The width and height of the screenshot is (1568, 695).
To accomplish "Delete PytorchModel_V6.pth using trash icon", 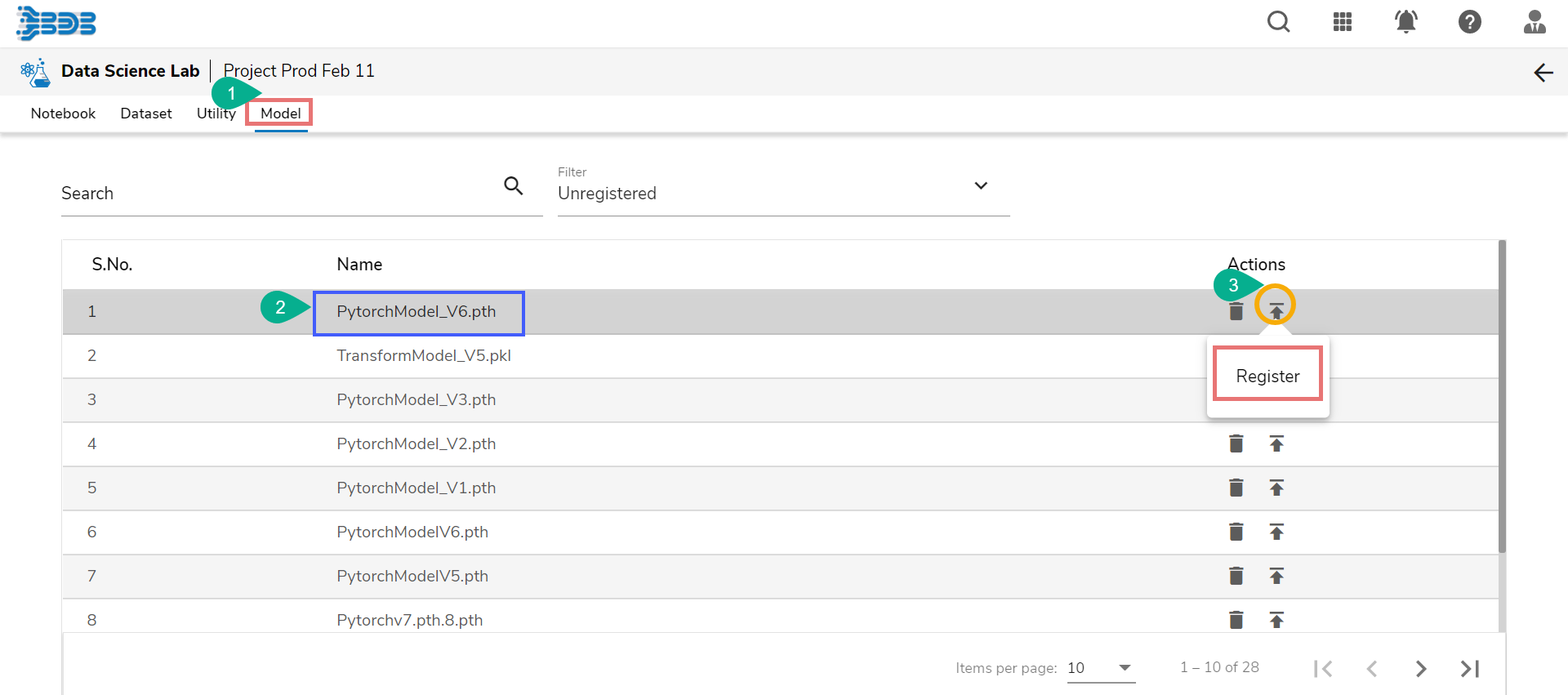I will (x=1236, y=311).
